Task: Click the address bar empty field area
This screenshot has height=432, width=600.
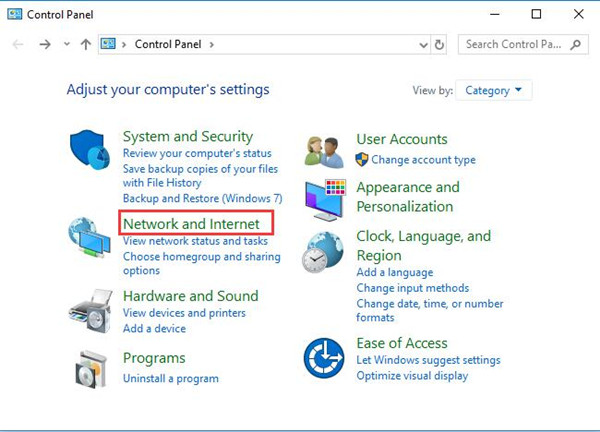Action: [x=314, y=45]
